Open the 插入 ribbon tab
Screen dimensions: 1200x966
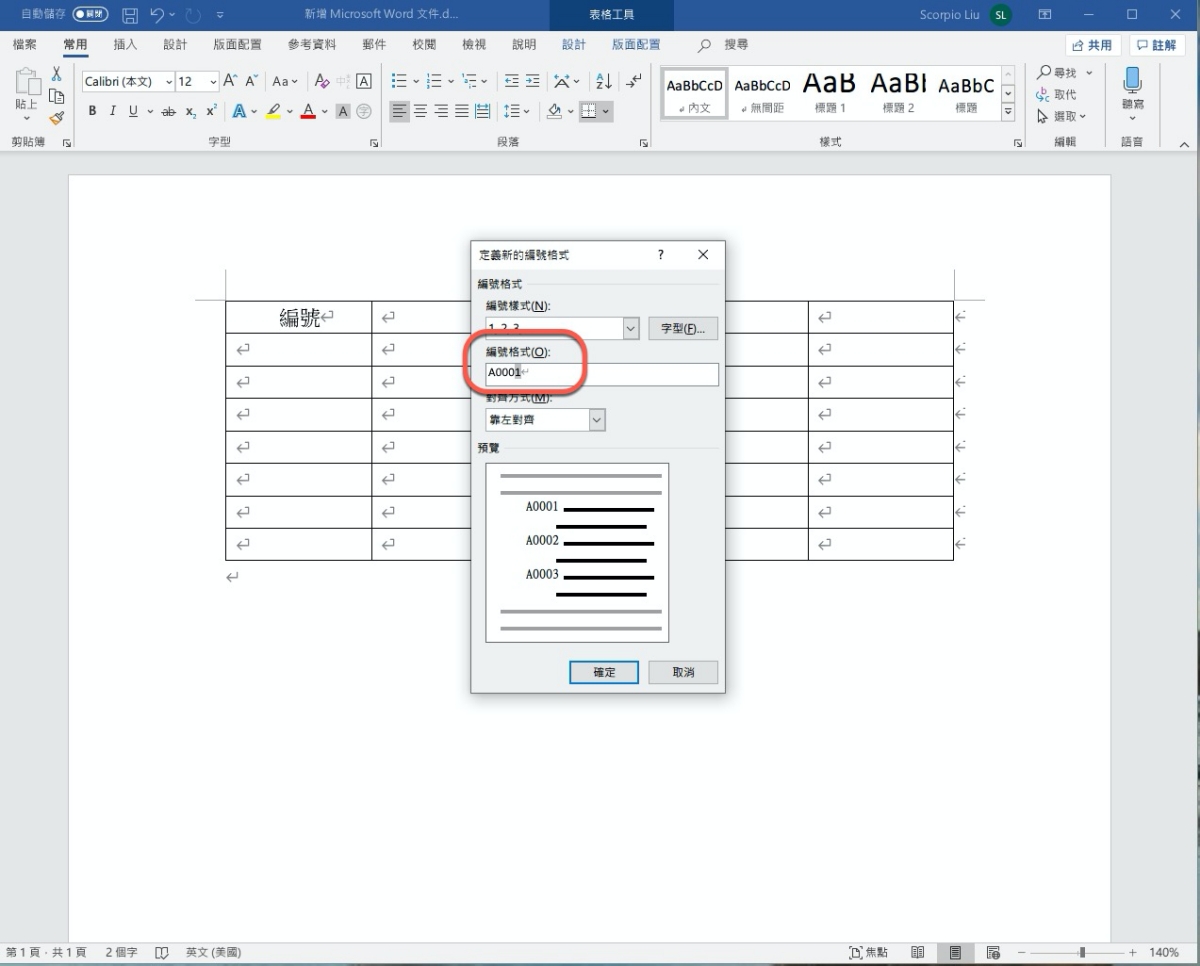click(x=125, y=45)
